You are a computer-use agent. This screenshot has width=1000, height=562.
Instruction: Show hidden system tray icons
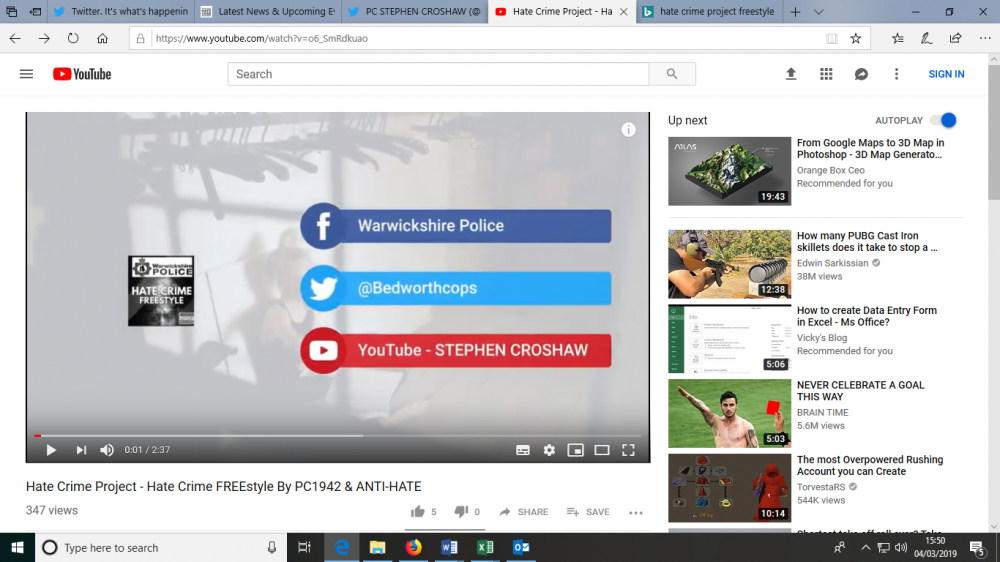[x=865, y=547]
